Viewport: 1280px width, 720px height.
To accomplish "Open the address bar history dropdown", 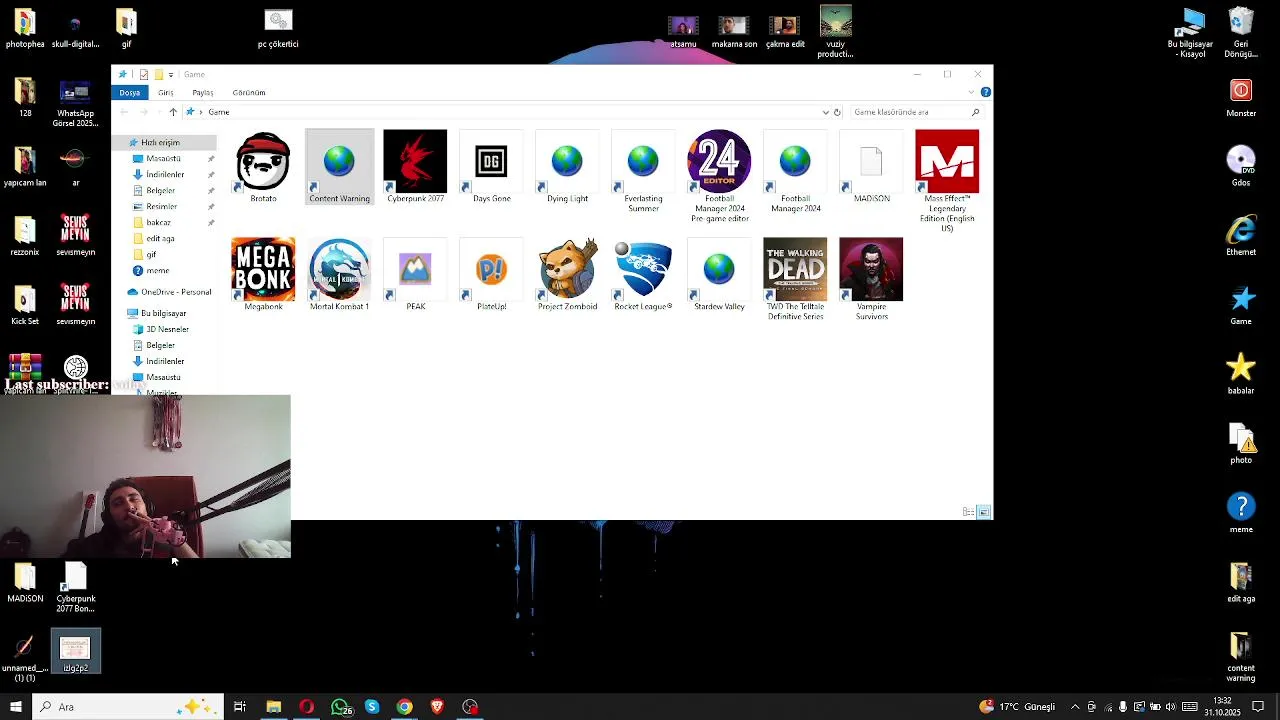I will click(825, 112).
